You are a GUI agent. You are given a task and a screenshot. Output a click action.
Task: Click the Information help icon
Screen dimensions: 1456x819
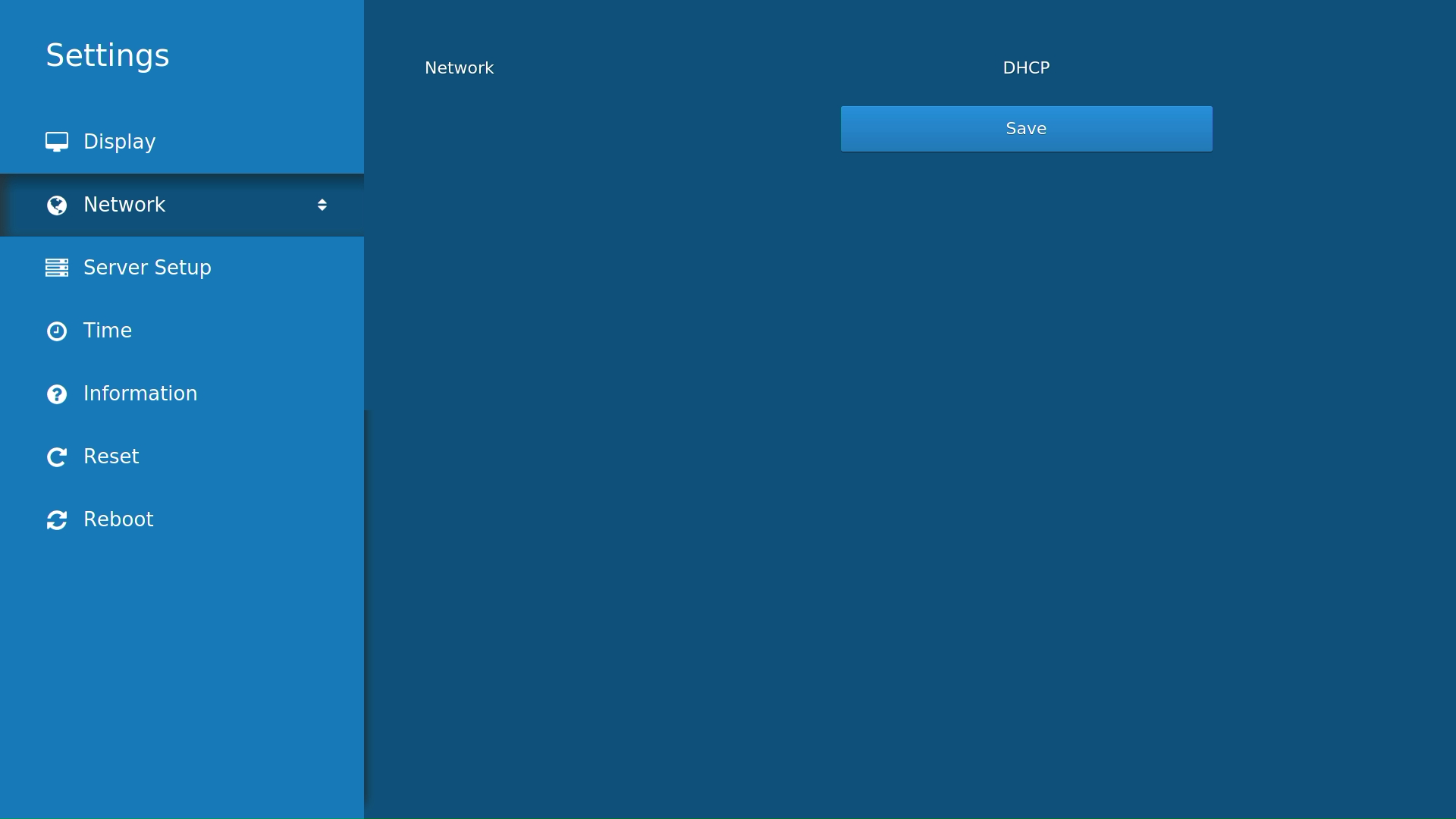click(57, 394)
